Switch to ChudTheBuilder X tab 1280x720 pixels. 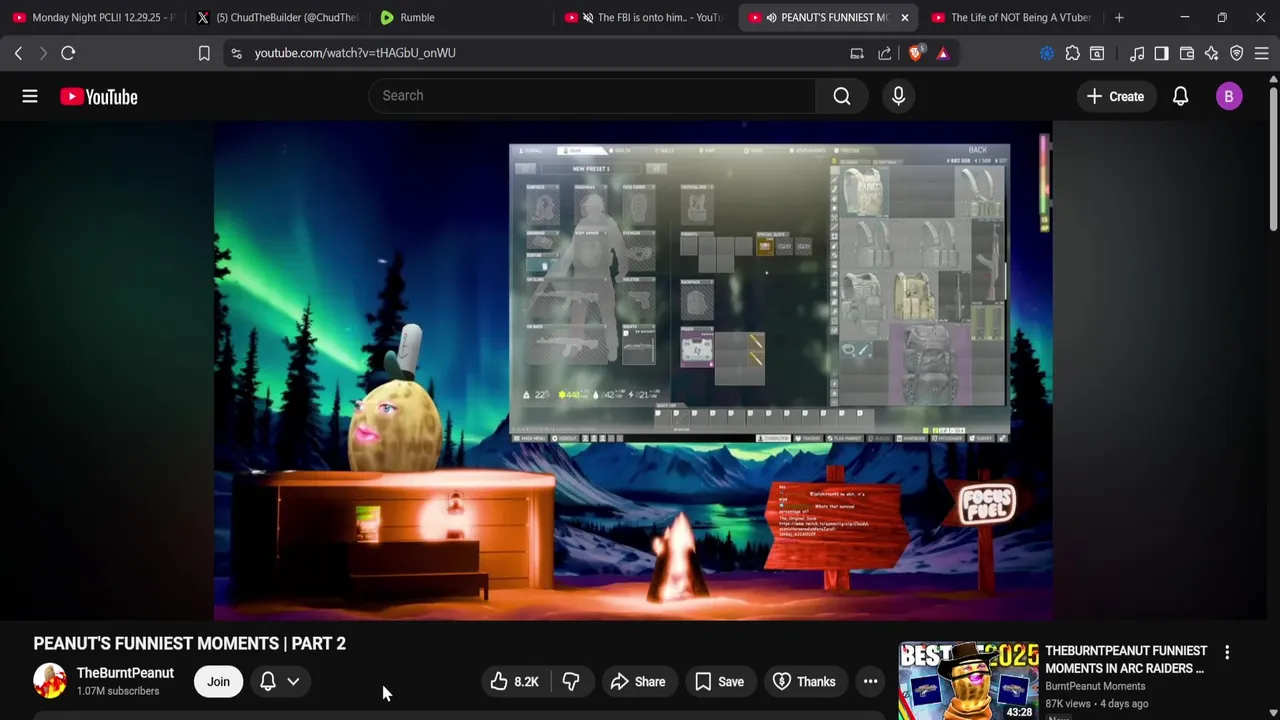[x=278, y=17]
